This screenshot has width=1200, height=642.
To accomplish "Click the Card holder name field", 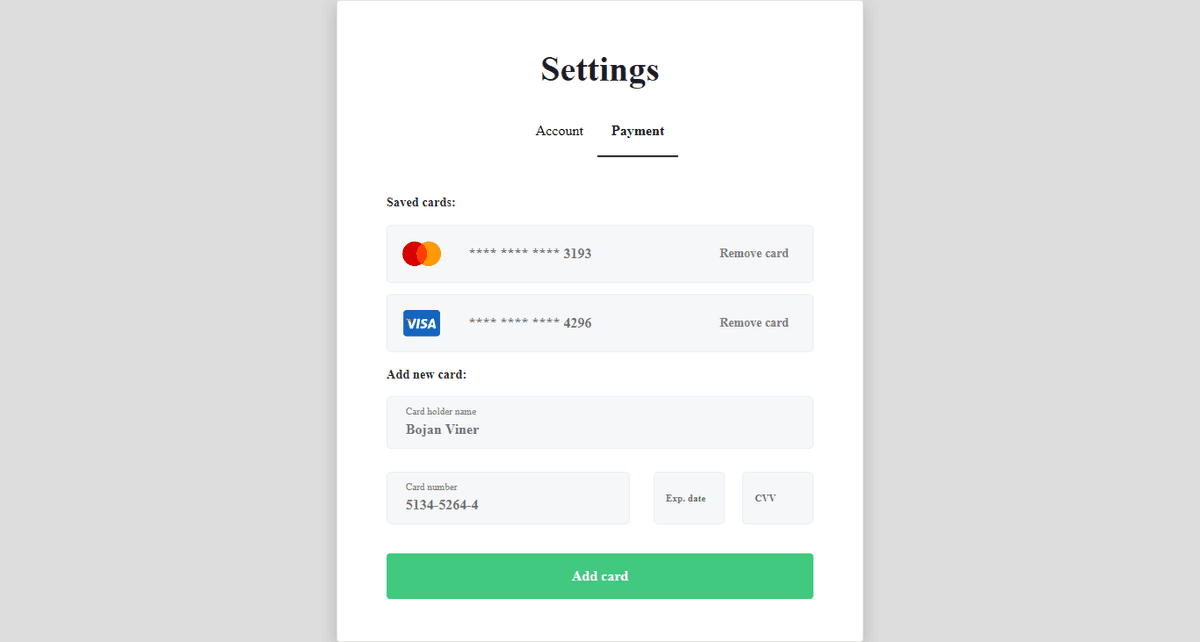I will tap(599, 422).
